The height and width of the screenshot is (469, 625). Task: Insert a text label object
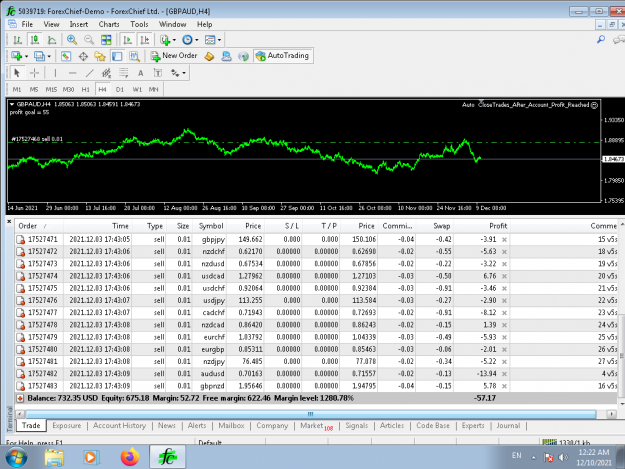coord(158,73)
